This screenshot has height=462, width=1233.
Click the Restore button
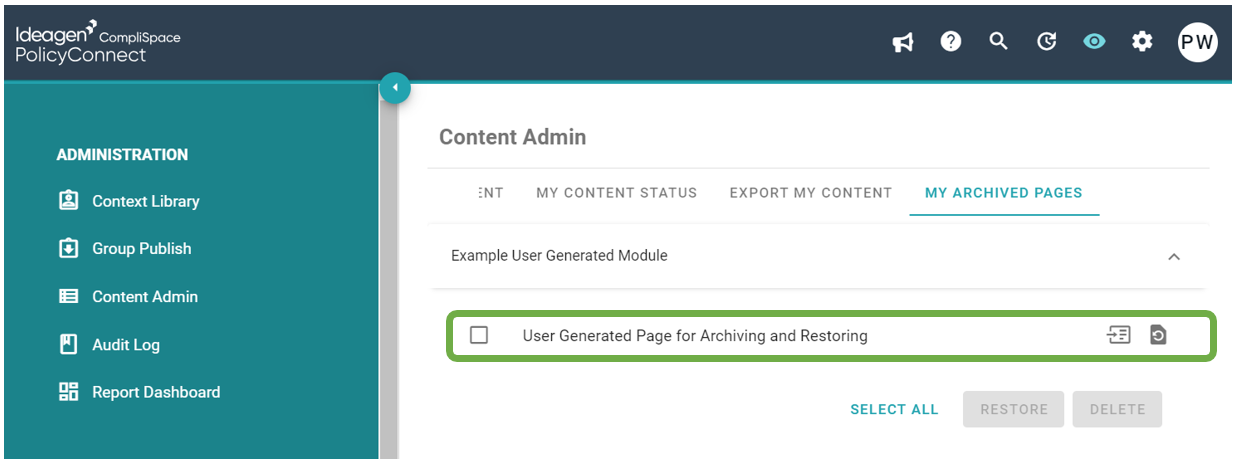pos(1014,409)
